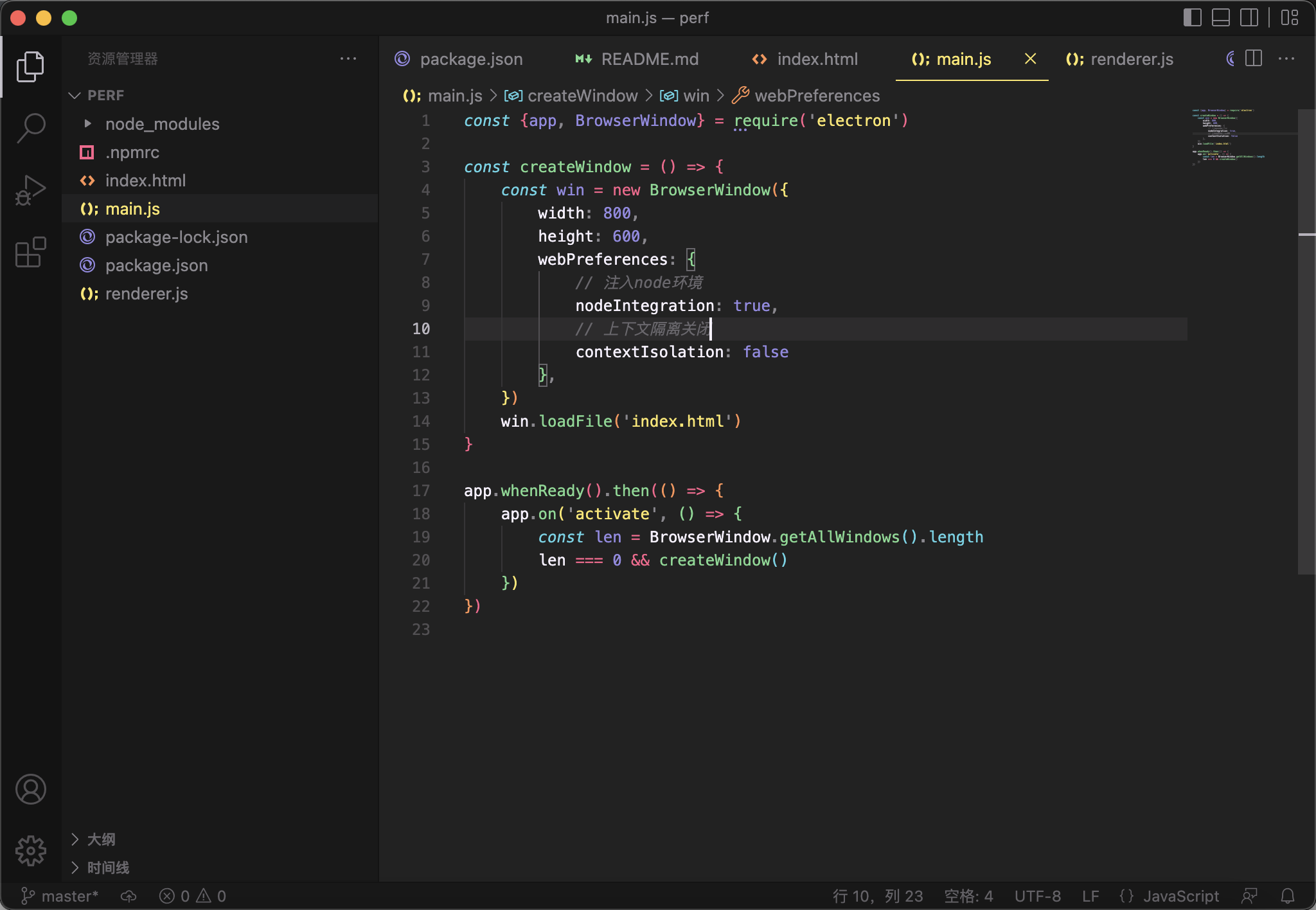Open the Search view icon
Image resolution: width=1316 pixels, height=910 pixels.
(30, 129)
